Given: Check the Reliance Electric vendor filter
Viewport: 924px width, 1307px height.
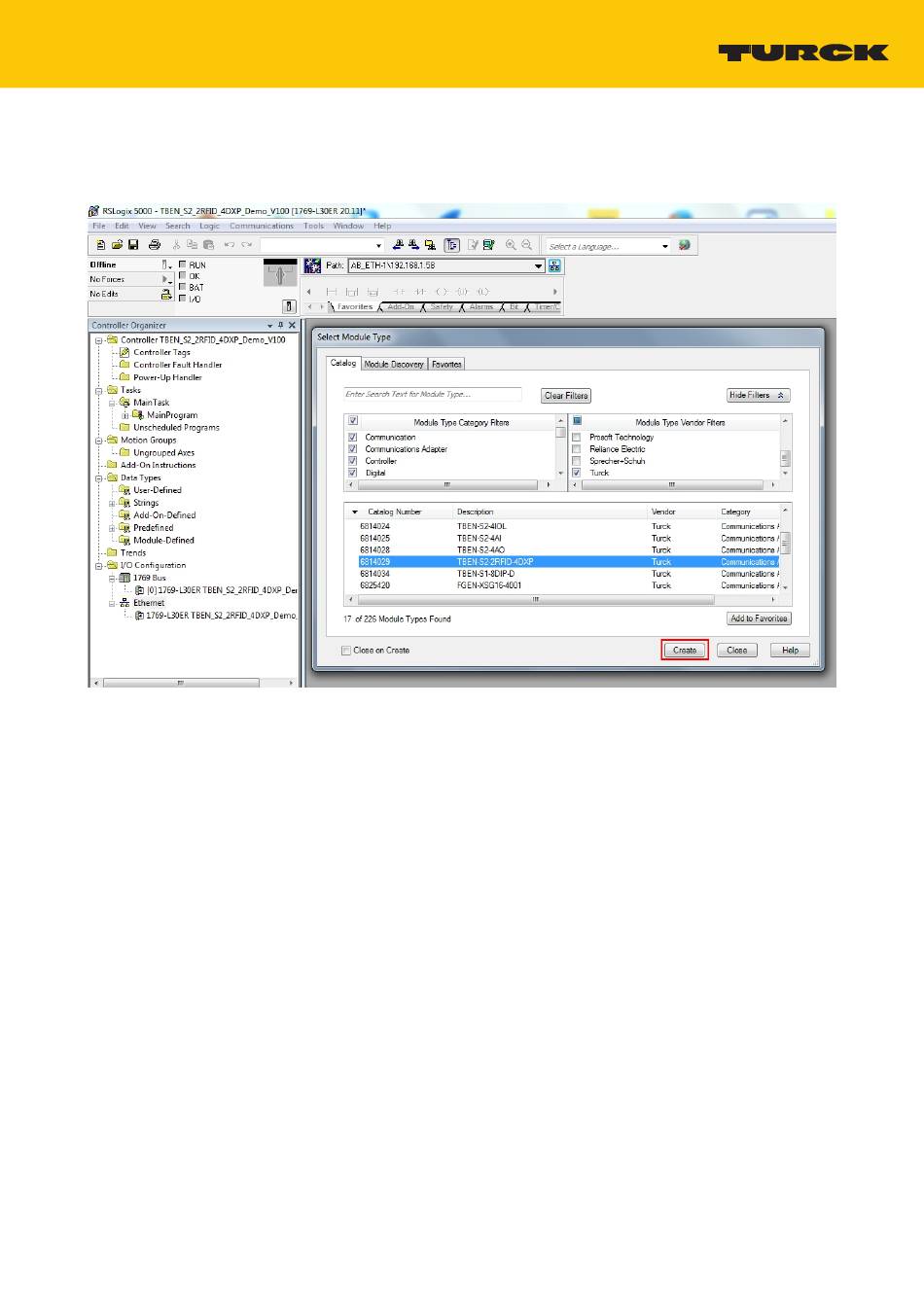Looking at the screenshot, I should pyautogui.click(x=577, y=449).
